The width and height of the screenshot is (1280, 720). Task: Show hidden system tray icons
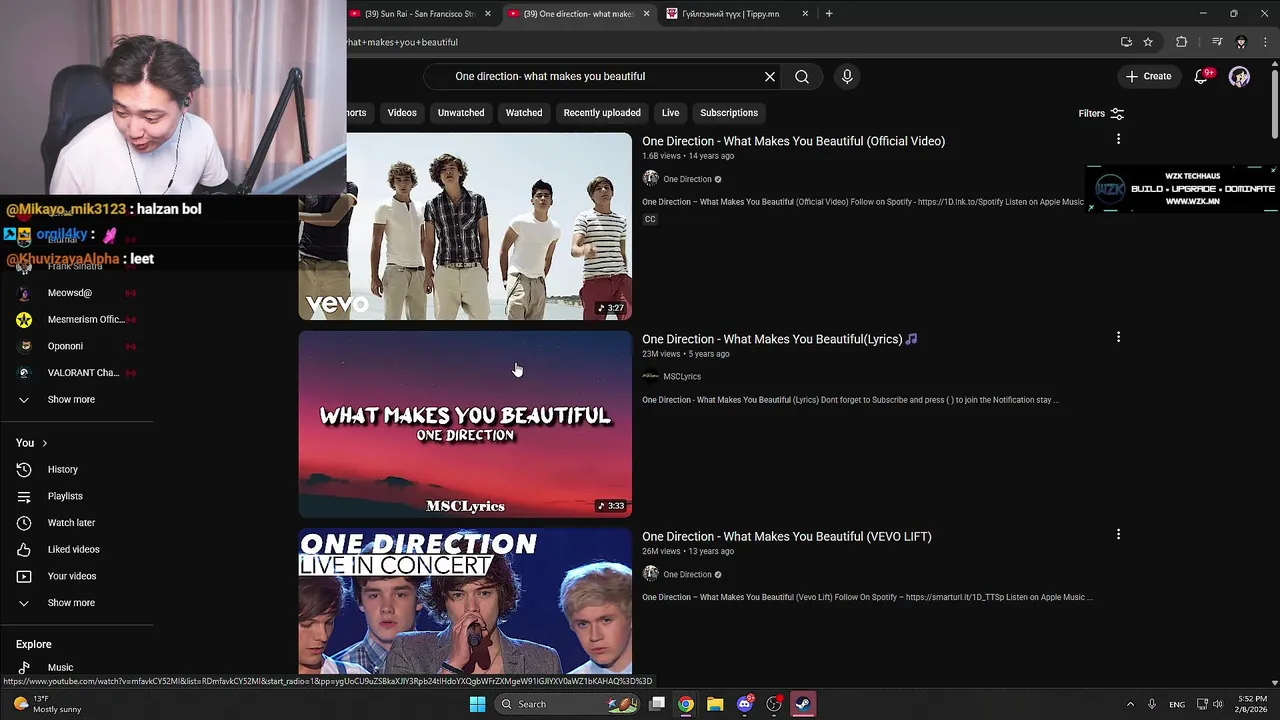pos(1130,704)
